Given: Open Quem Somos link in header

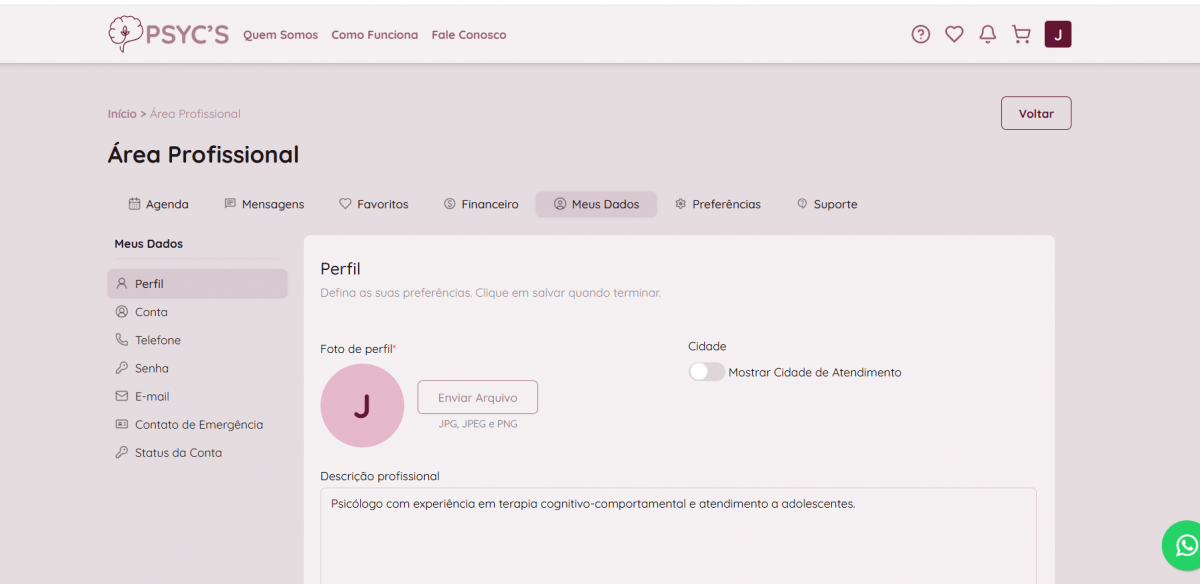Looking at the screenshot, I should click(x=280, y=35).
